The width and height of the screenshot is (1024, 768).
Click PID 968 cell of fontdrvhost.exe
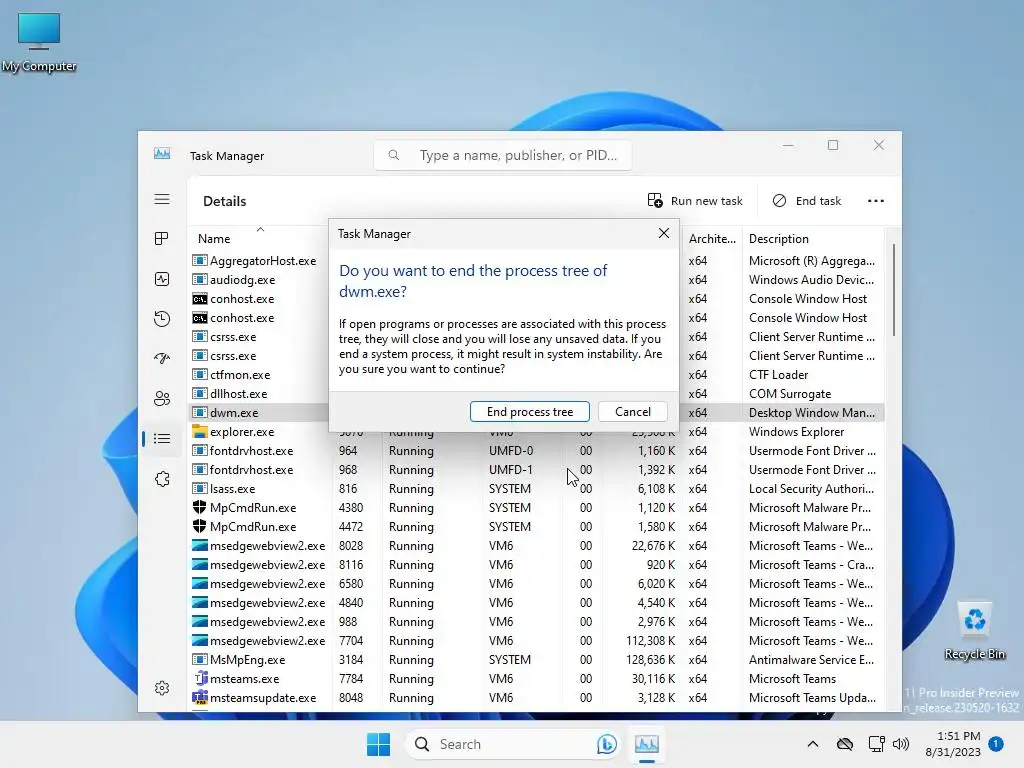click(348, 470)
